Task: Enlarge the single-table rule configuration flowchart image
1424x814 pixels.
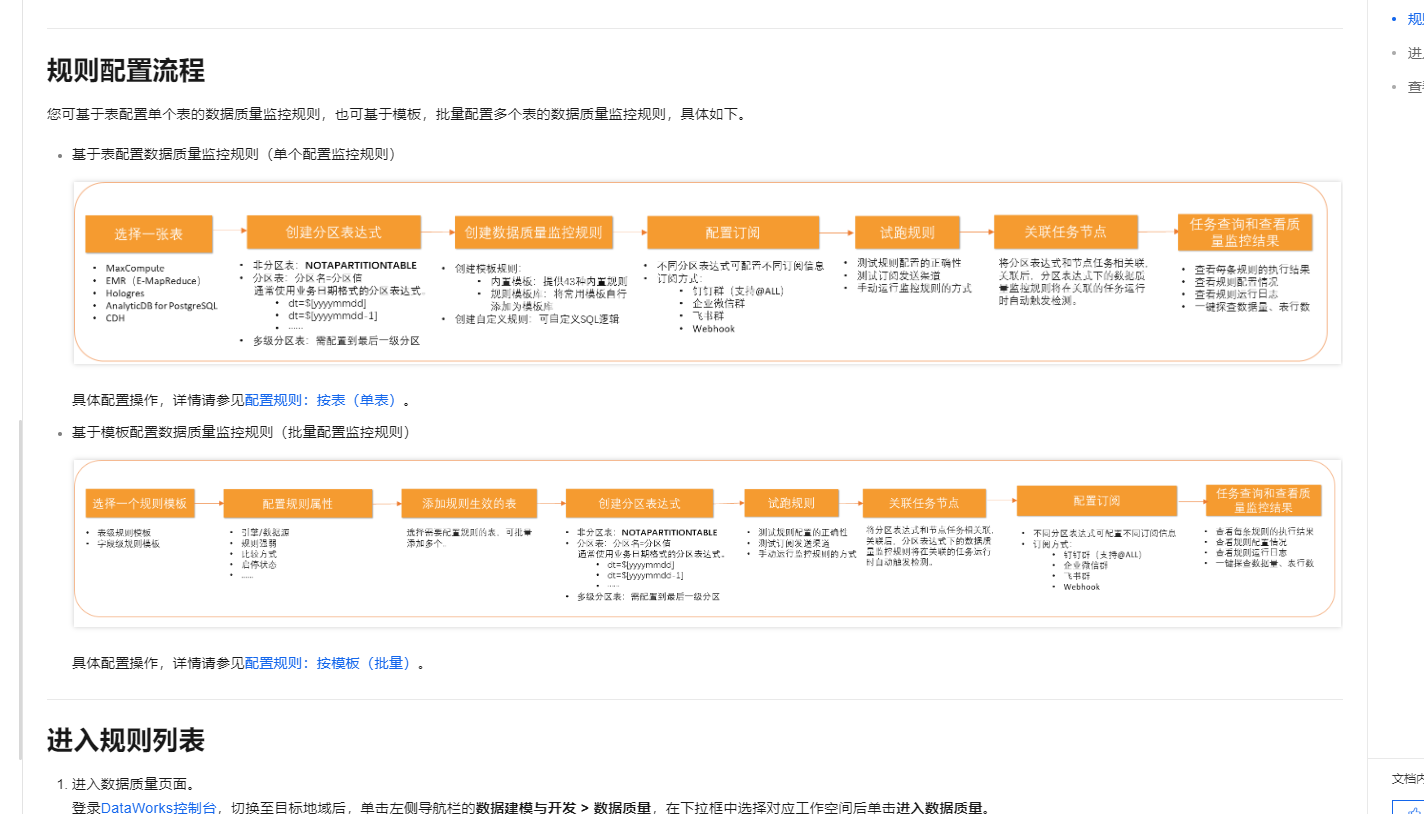Action: pyautogui.click(x=706, y=272)
